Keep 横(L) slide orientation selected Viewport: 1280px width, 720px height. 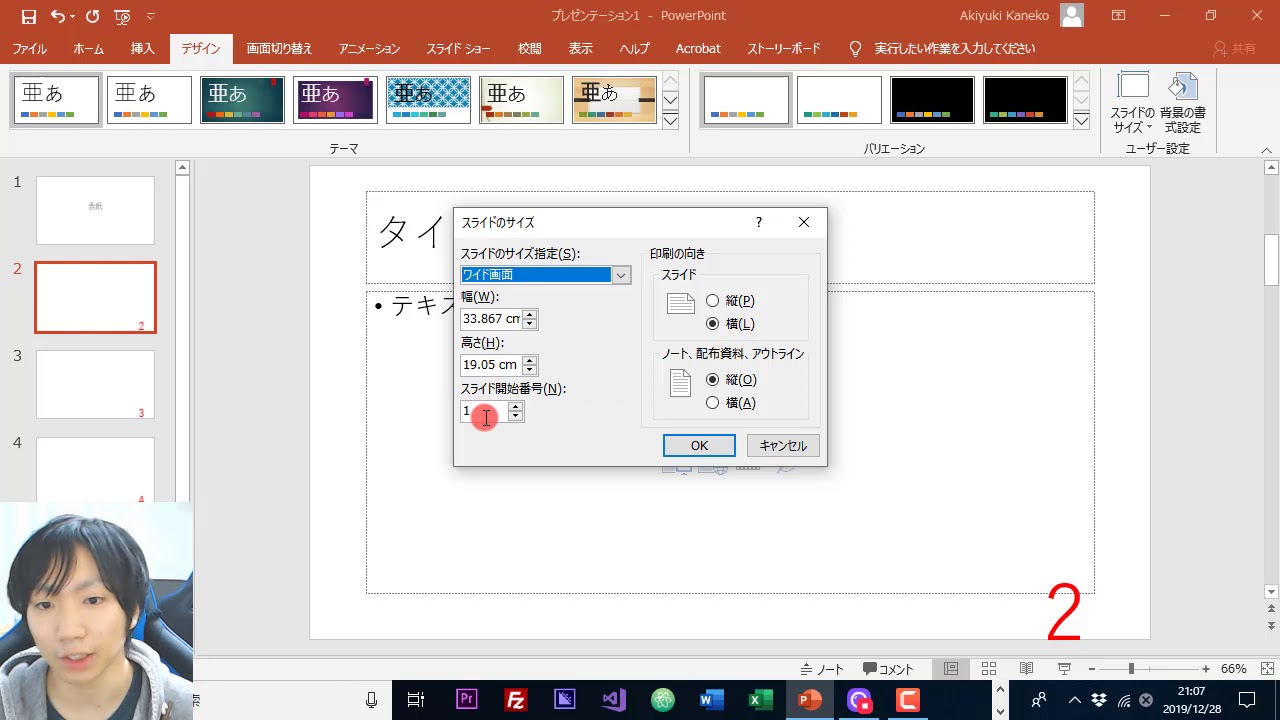point(713,323)
